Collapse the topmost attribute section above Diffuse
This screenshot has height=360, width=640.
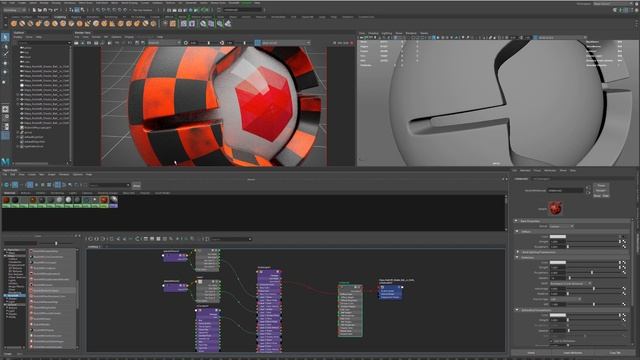pos(517,221)
